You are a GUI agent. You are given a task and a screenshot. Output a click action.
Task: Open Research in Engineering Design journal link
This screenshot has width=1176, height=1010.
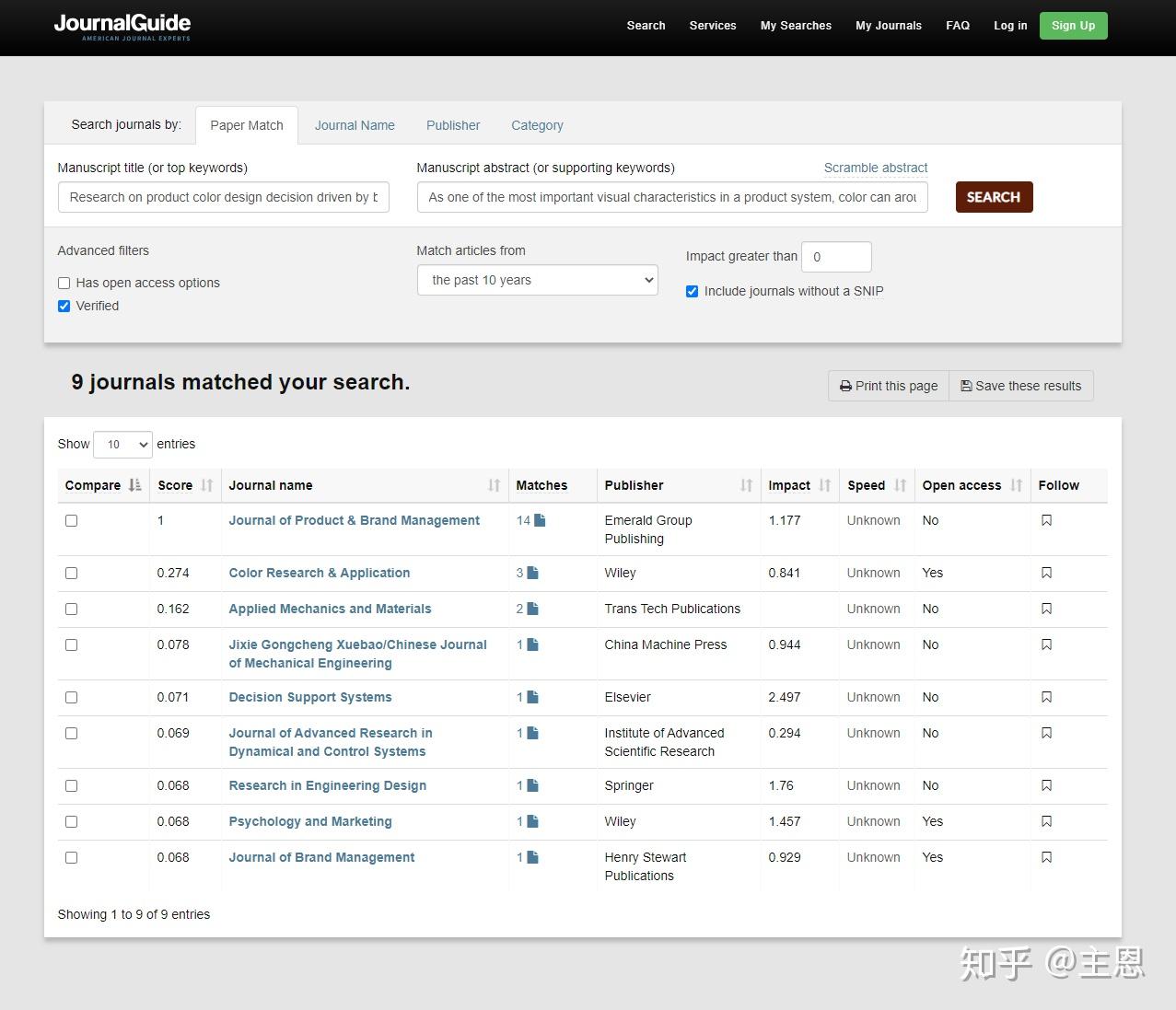point(328,785)
